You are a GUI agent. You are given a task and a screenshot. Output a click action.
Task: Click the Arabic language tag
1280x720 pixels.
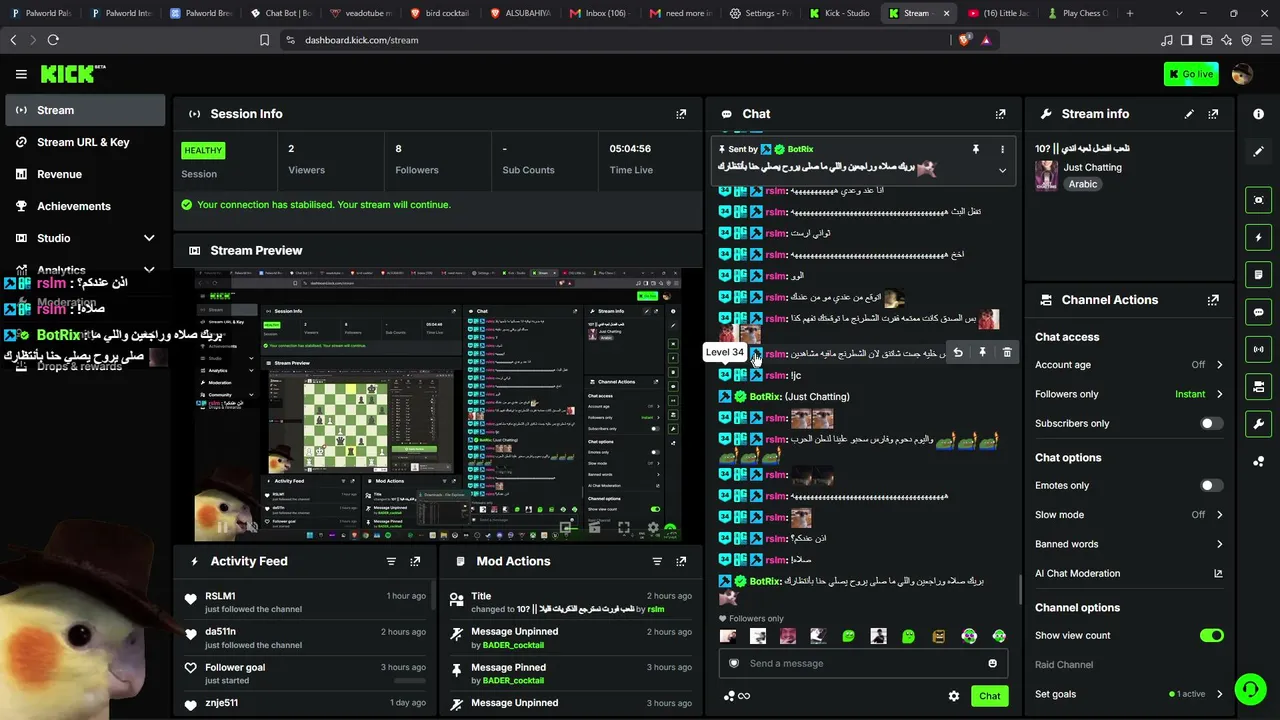(x=1083, y=184)
